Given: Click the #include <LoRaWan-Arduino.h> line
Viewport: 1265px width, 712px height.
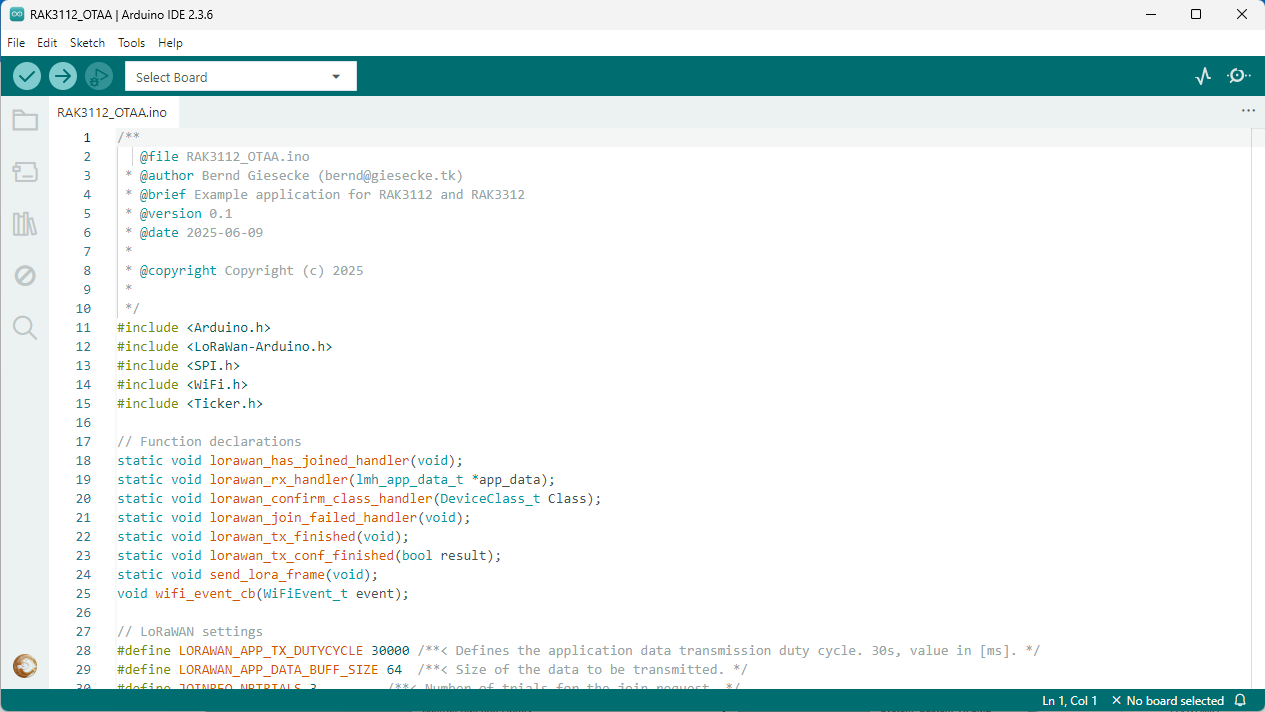Looking at the screenshot, I should 225,347.
